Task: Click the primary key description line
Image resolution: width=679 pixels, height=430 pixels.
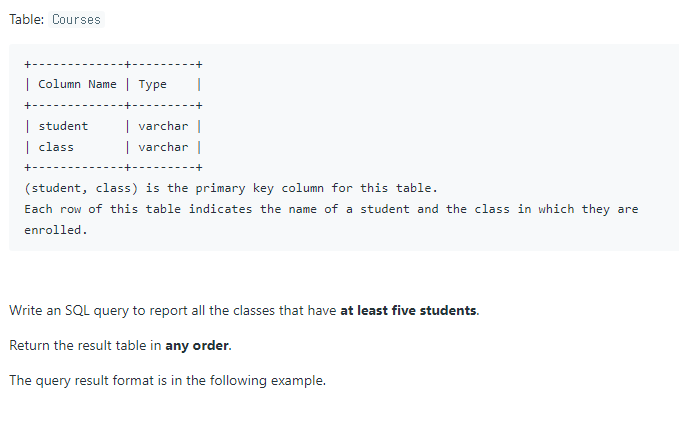Action: click(231, 188)
